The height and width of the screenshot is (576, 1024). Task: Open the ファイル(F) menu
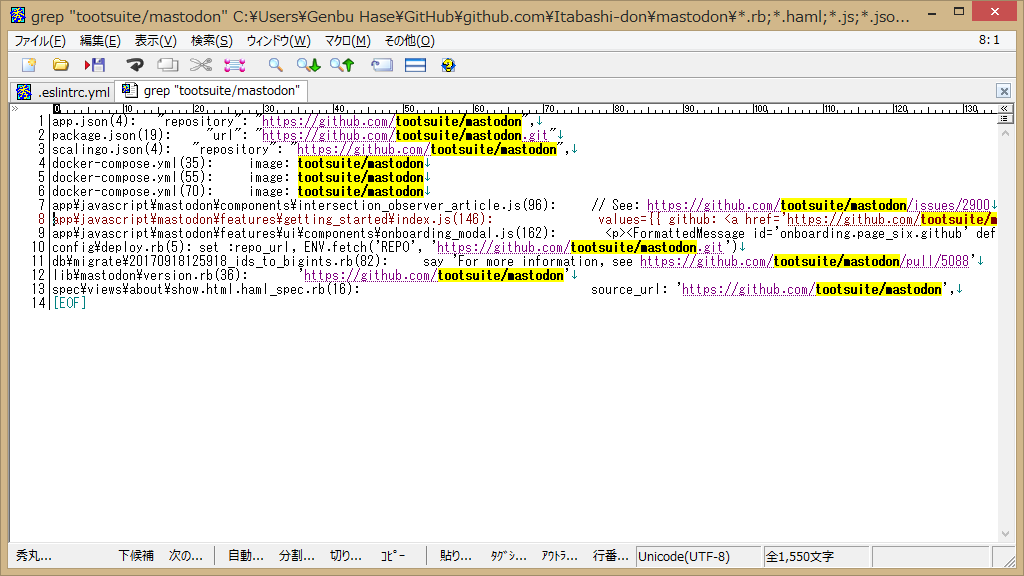41,41
